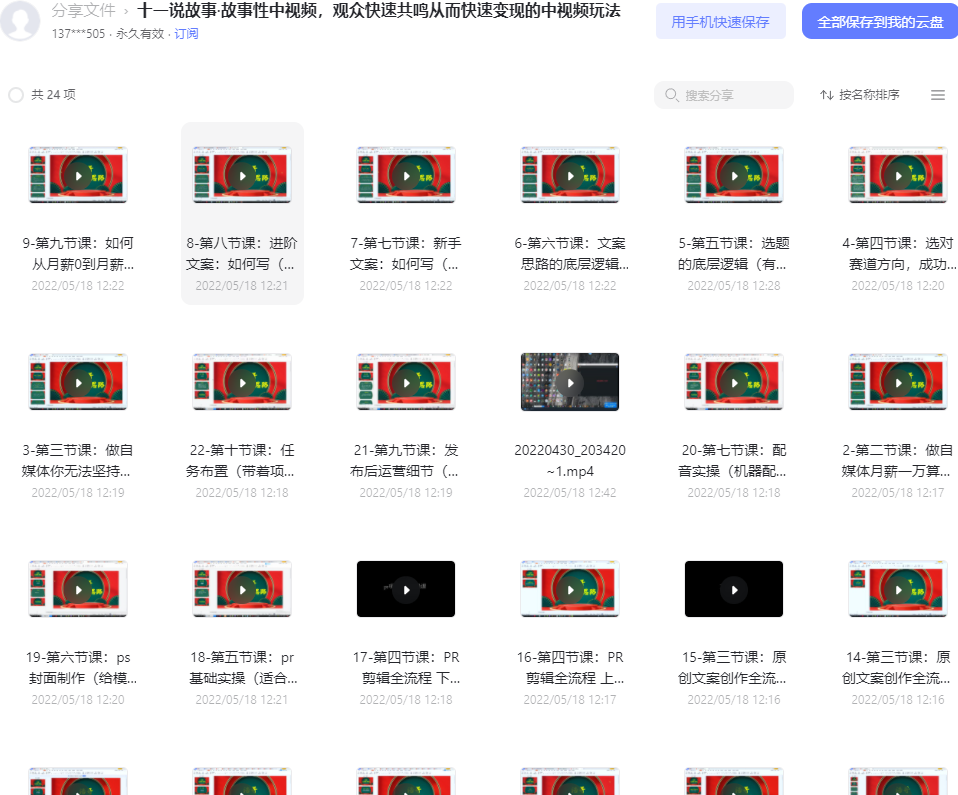Select file name 8-第八节课：进阶文案
Viewport: 958px width, 795px height.
[243, 254]
